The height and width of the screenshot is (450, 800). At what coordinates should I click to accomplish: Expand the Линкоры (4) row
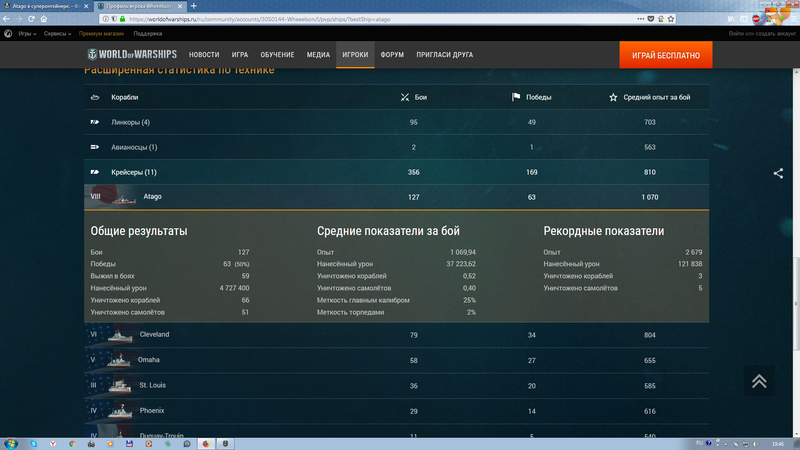396,122
